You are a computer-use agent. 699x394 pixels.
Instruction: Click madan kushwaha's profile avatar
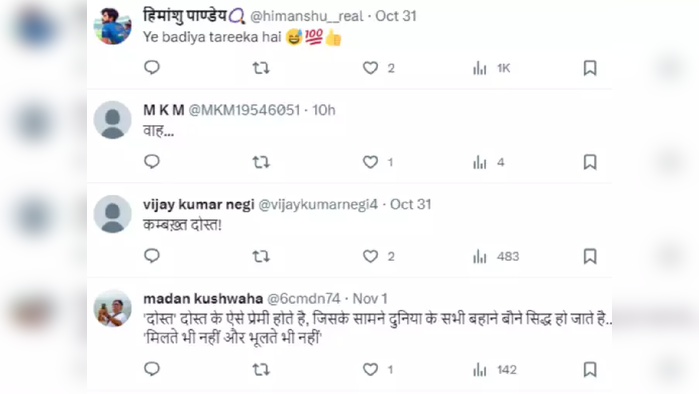[112, 308]
